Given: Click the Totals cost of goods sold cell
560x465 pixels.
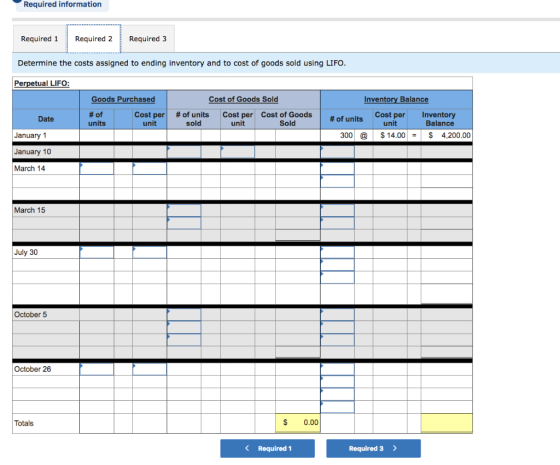Looking at the screenshot, I should click(298, 423).
